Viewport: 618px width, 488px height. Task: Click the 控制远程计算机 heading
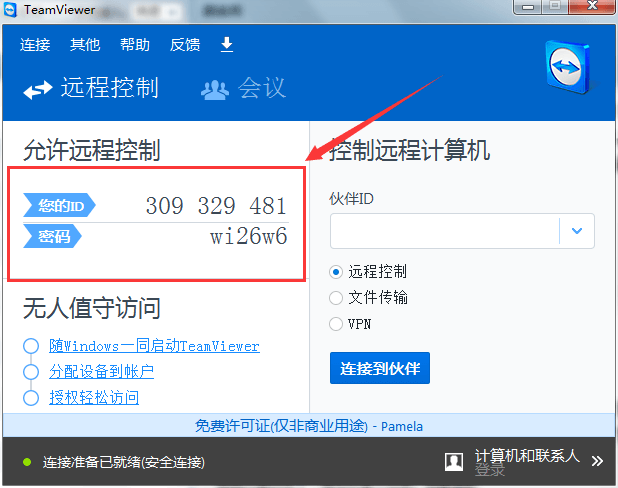point(410,150)
